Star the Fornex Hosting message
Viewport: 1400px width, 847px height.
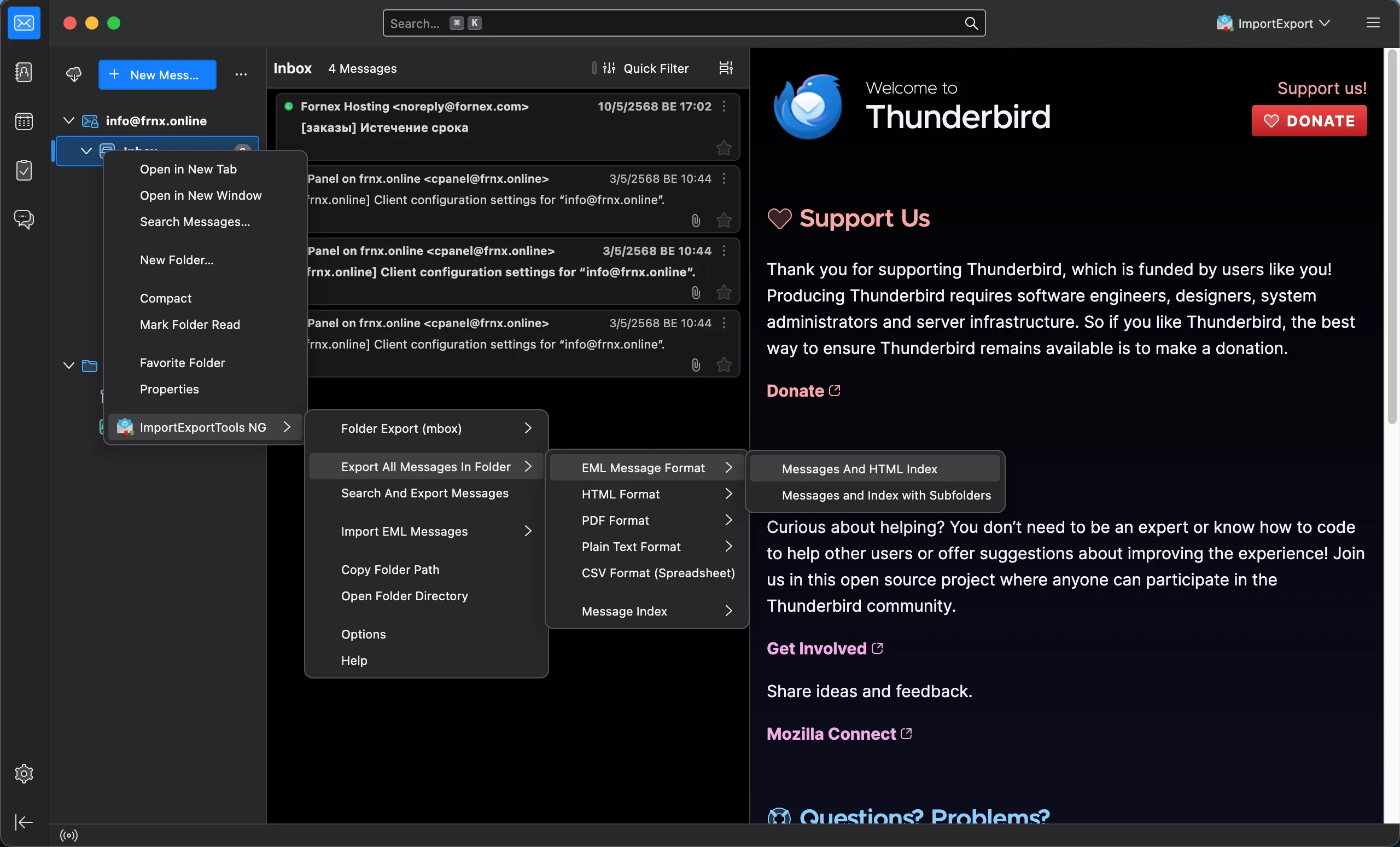pos(724,148)
